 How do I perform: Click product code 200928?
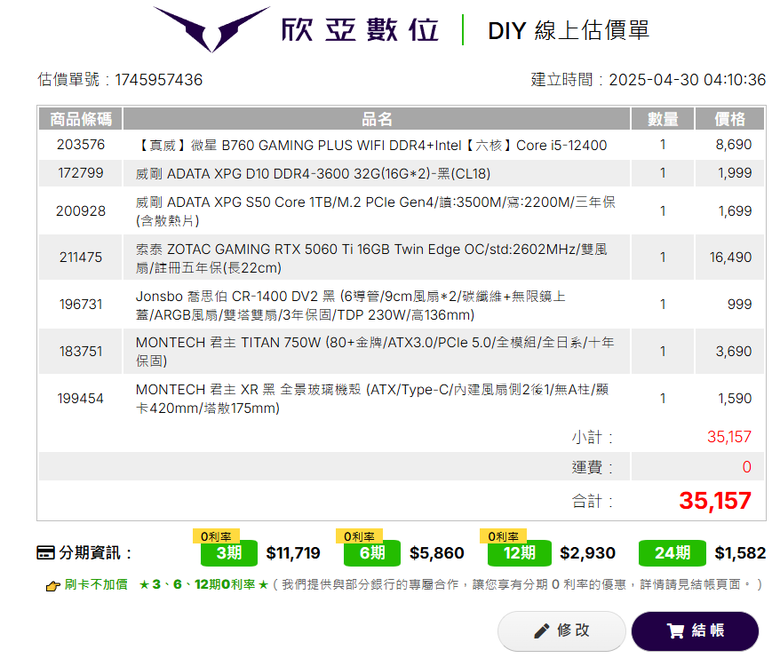[81, 211]
